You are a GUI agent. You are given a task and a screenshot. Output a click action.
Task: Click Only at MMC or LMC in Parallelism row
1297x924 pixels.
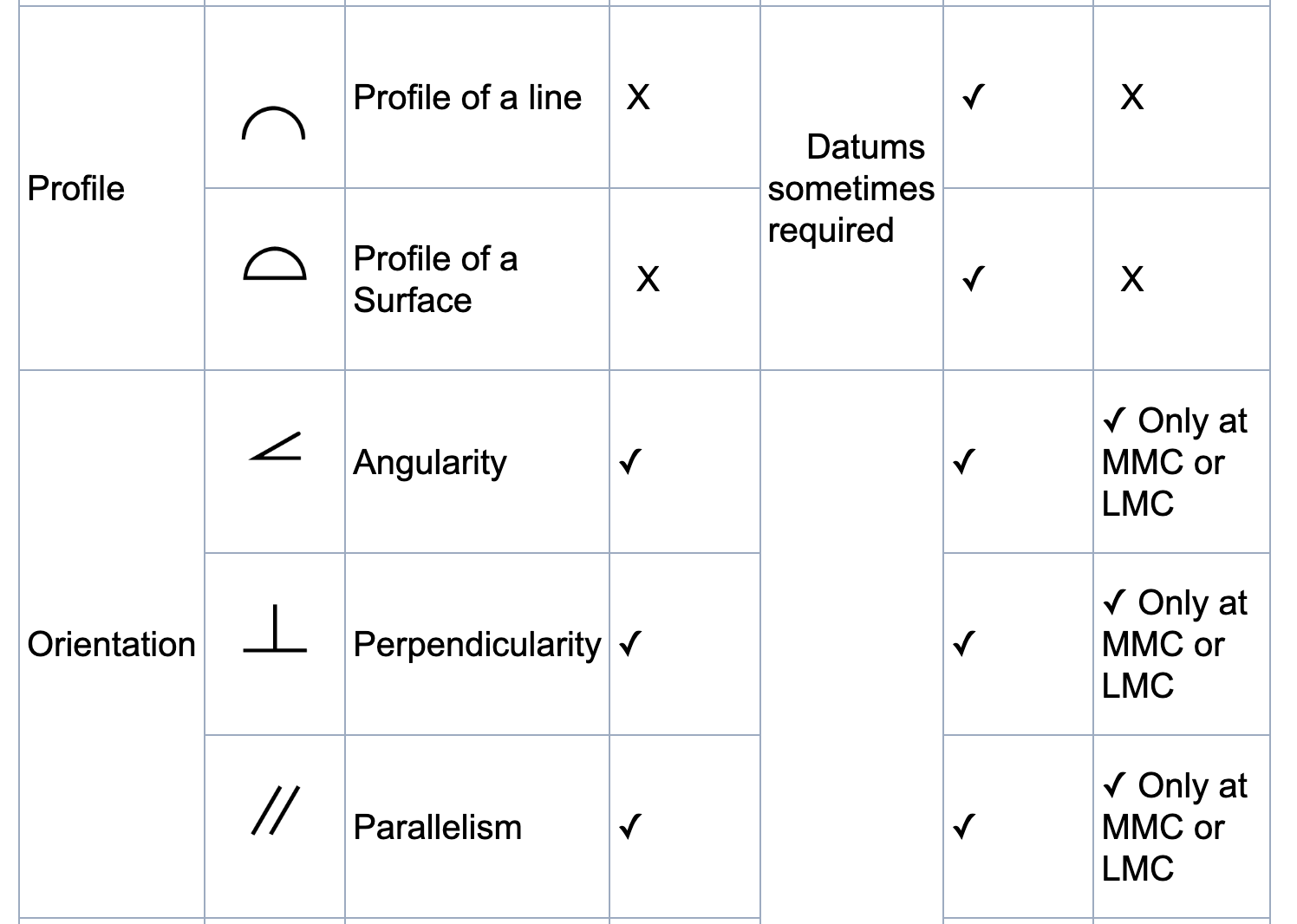point(1175,827)
